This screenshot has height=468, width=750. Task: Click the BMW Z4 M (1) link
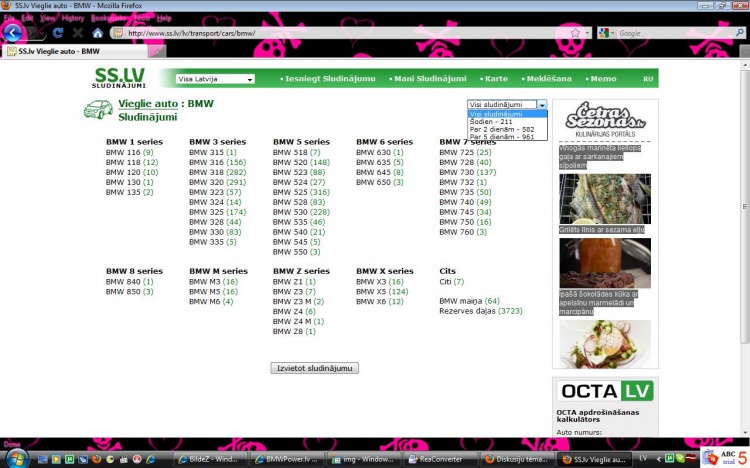(x=298, y=321)
